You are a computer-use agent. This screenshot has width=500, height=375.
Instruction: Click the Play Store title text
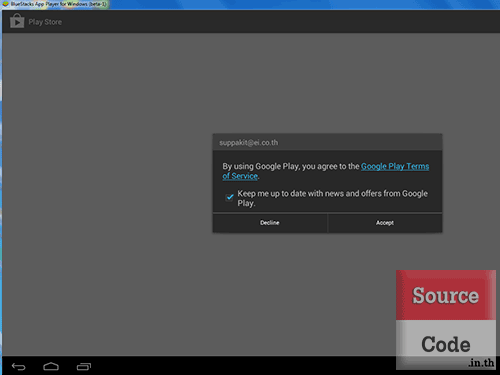click(45, 22)
